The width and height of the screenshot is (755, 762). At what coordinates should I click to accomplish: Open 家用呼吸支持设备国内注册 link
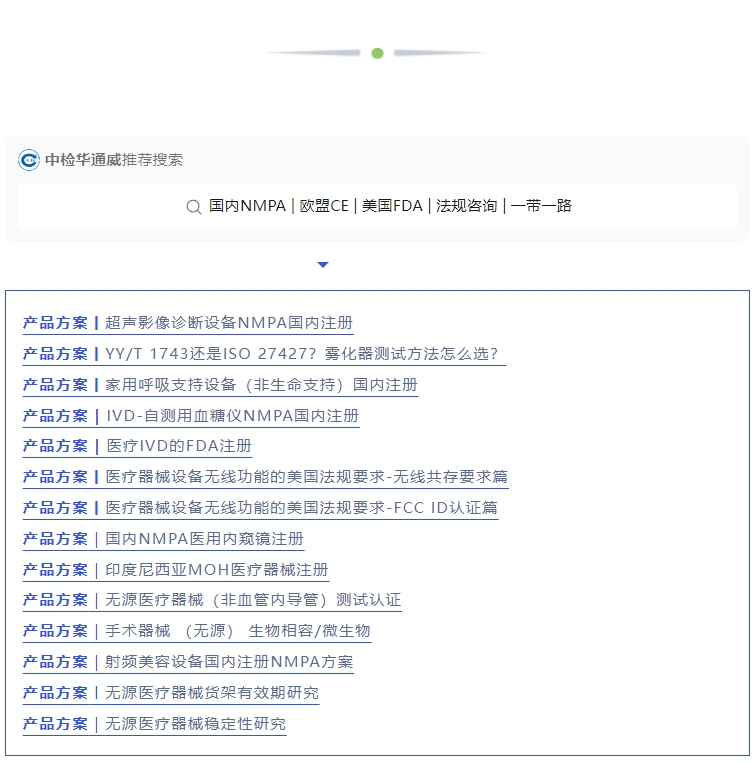[261, 385]
